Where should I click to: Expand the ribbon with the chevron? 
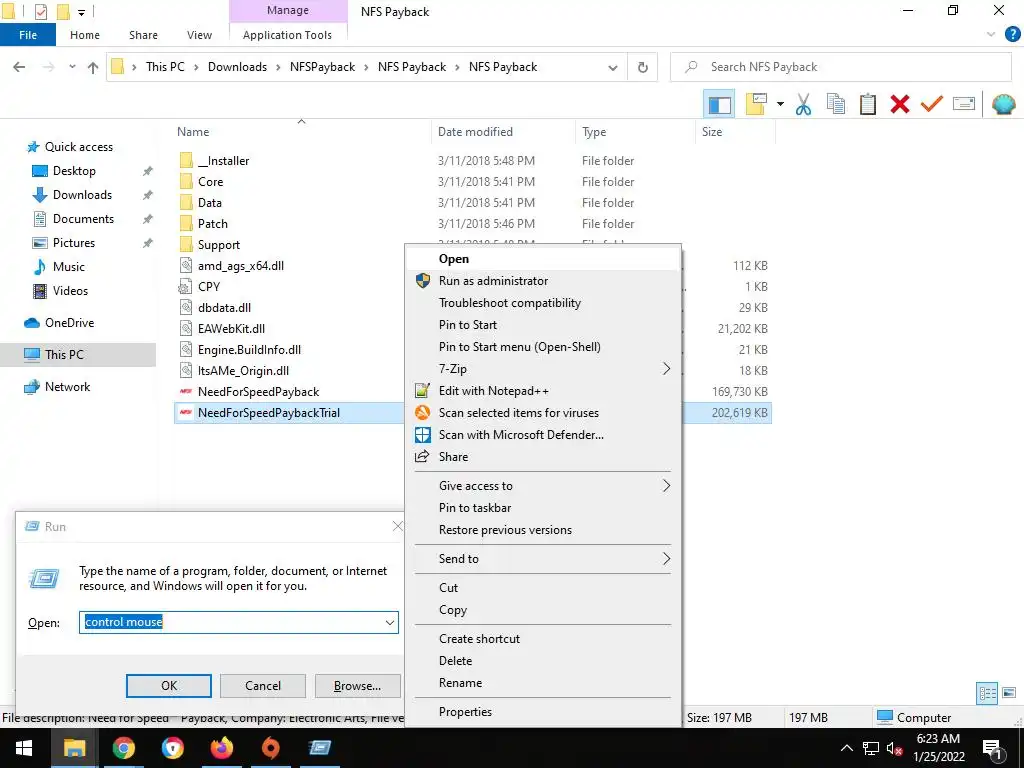point(991,34)
